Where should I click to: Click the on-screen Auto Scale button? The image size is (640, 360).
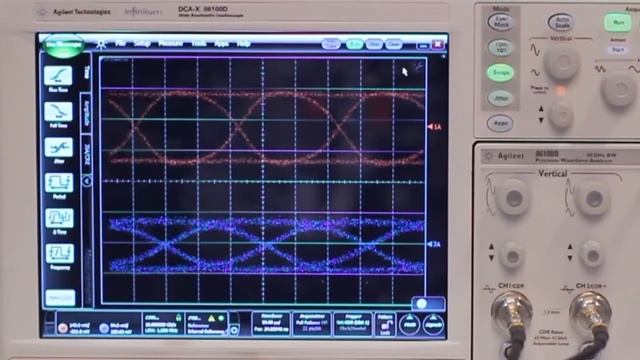coord(331,44)
